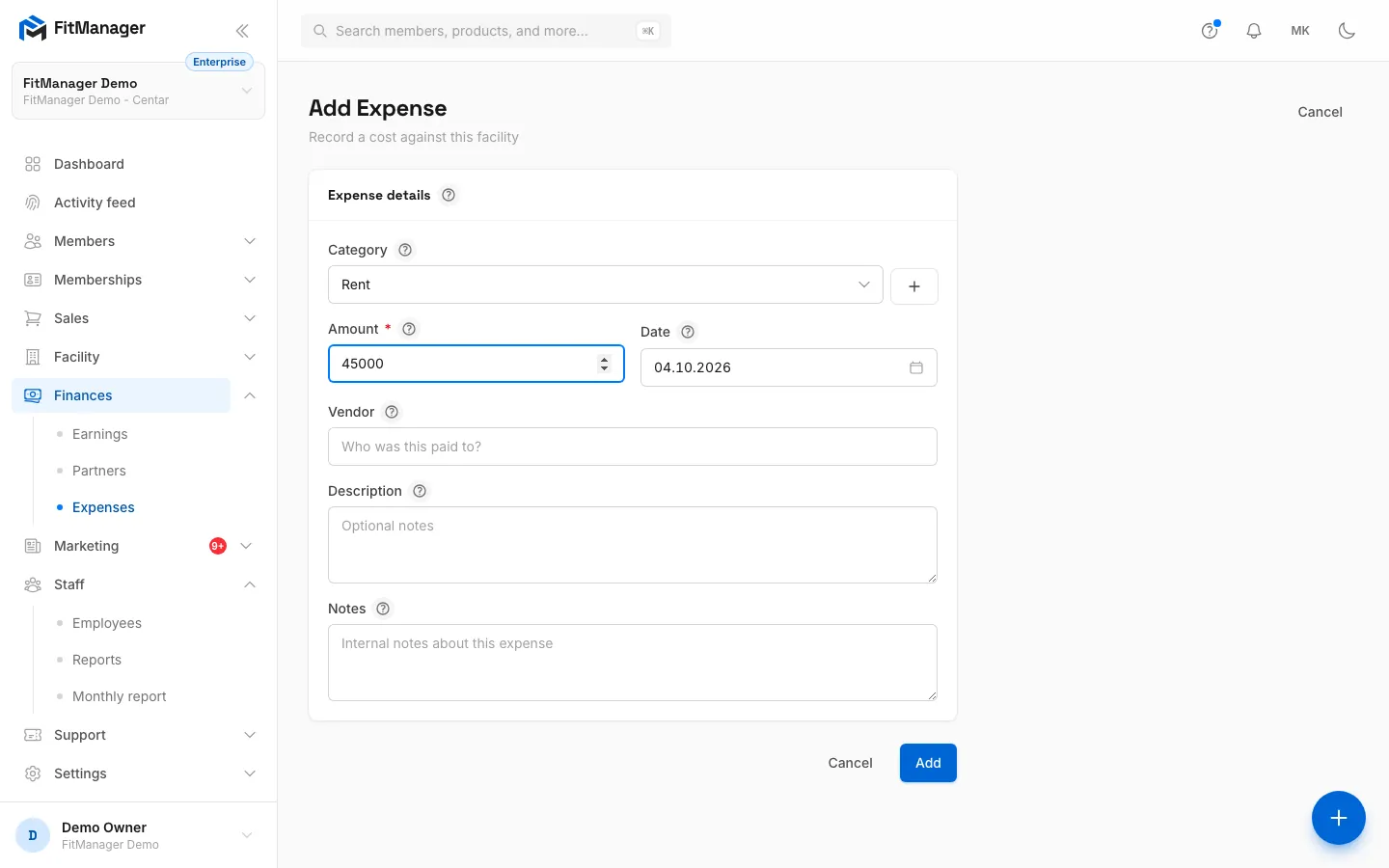This screenshot has height=868, width=1389.
Task: Open the date picker calendar icon
Action: [x=916, y=367]
